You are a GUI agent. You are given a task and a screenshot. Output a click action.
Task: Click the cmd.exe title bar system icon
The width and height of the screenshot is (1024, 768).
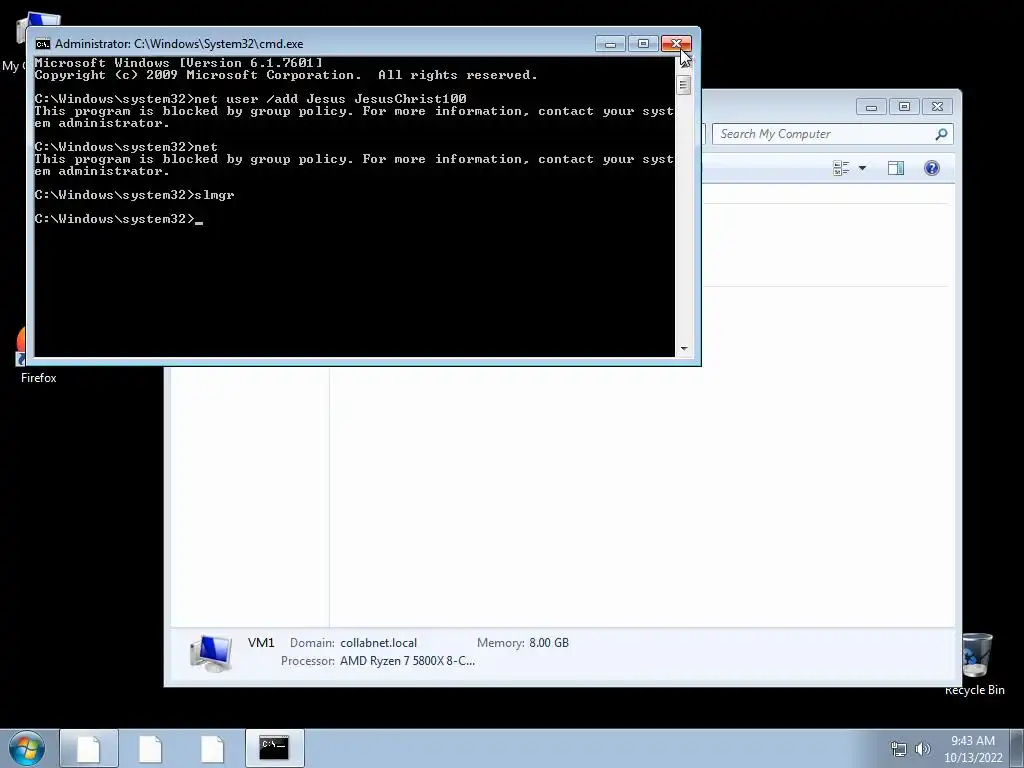pyautogui.click(x=43, y=44)
